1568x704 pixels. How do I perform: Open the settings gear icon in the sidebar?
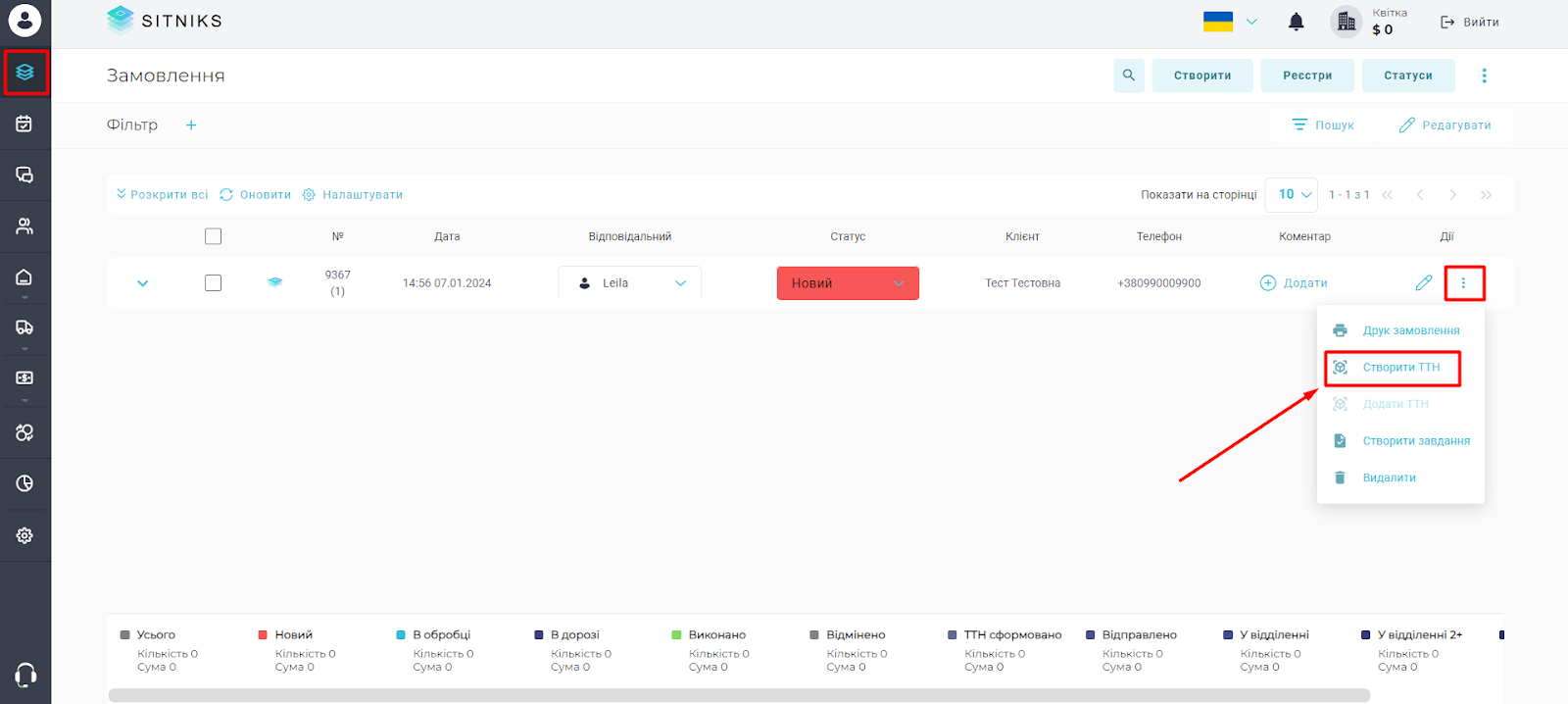pos(24,535)
